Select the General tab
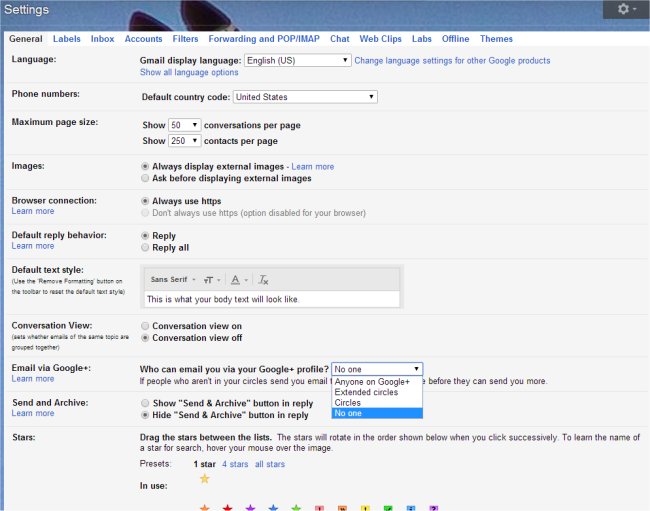Screen dimensions: 650x511 [26, 39]
